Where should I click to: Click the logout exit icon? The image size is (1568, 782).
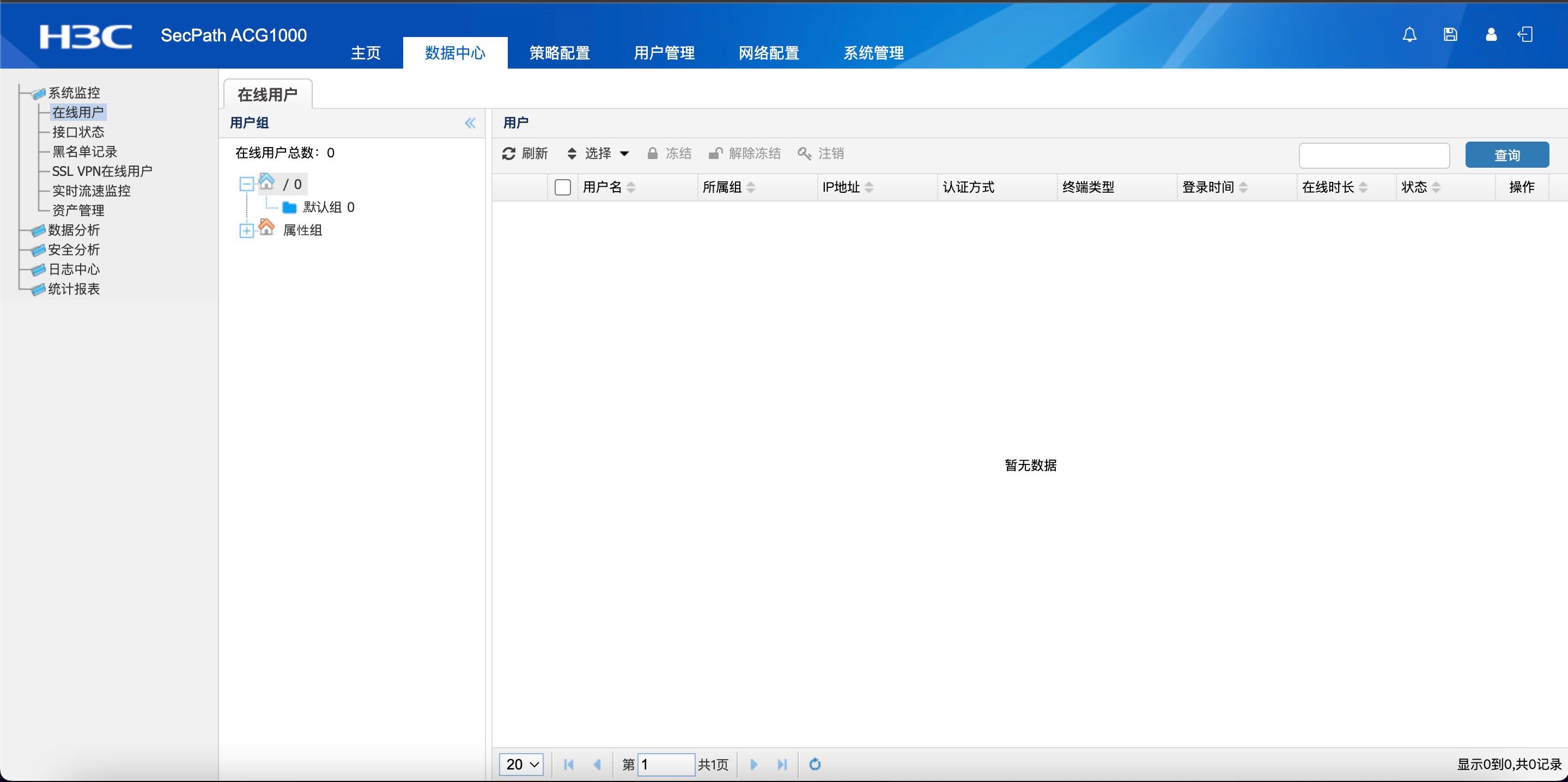click(1525, 35)
